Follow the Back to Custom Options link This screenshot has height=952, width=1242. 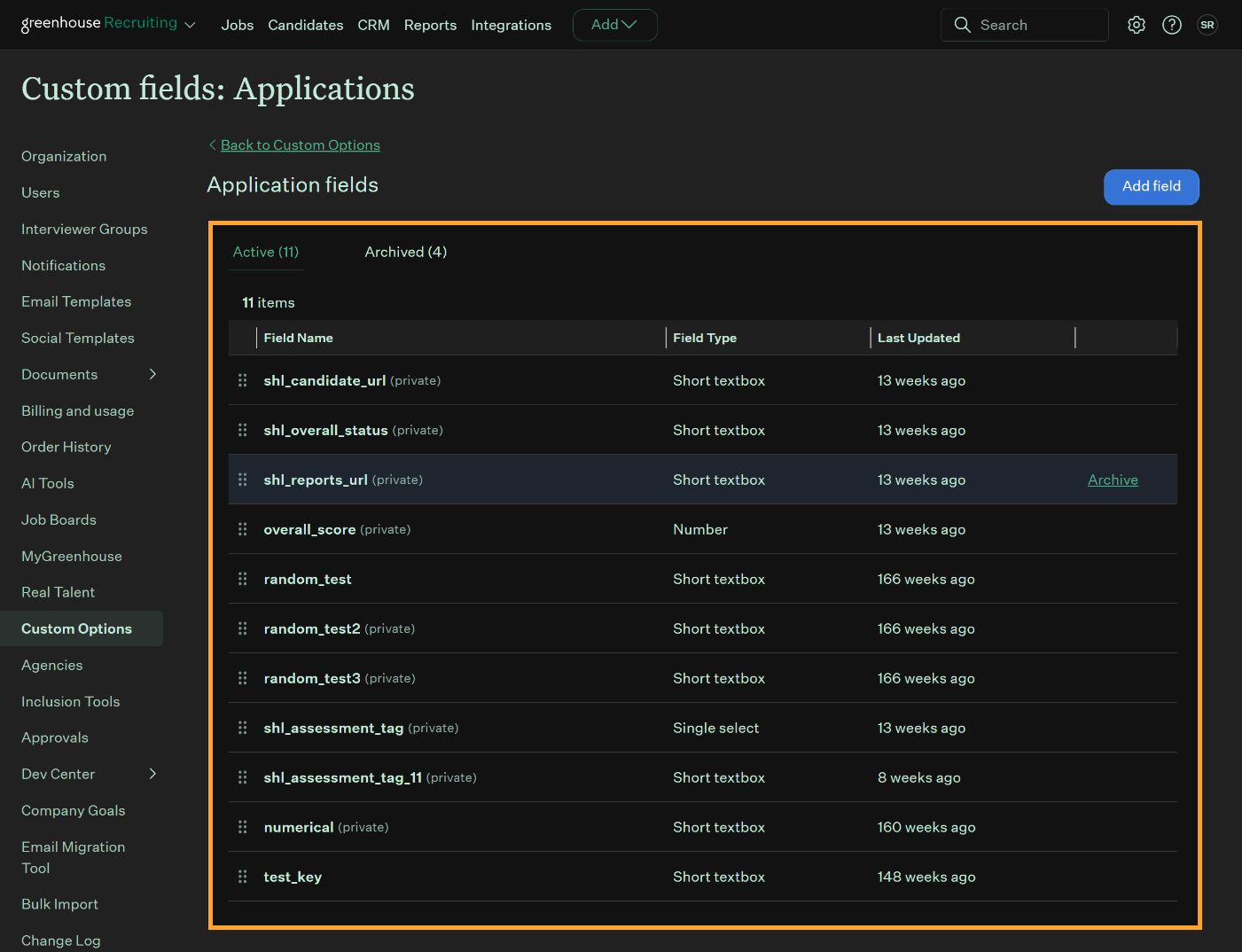click(x=300, y=144)
